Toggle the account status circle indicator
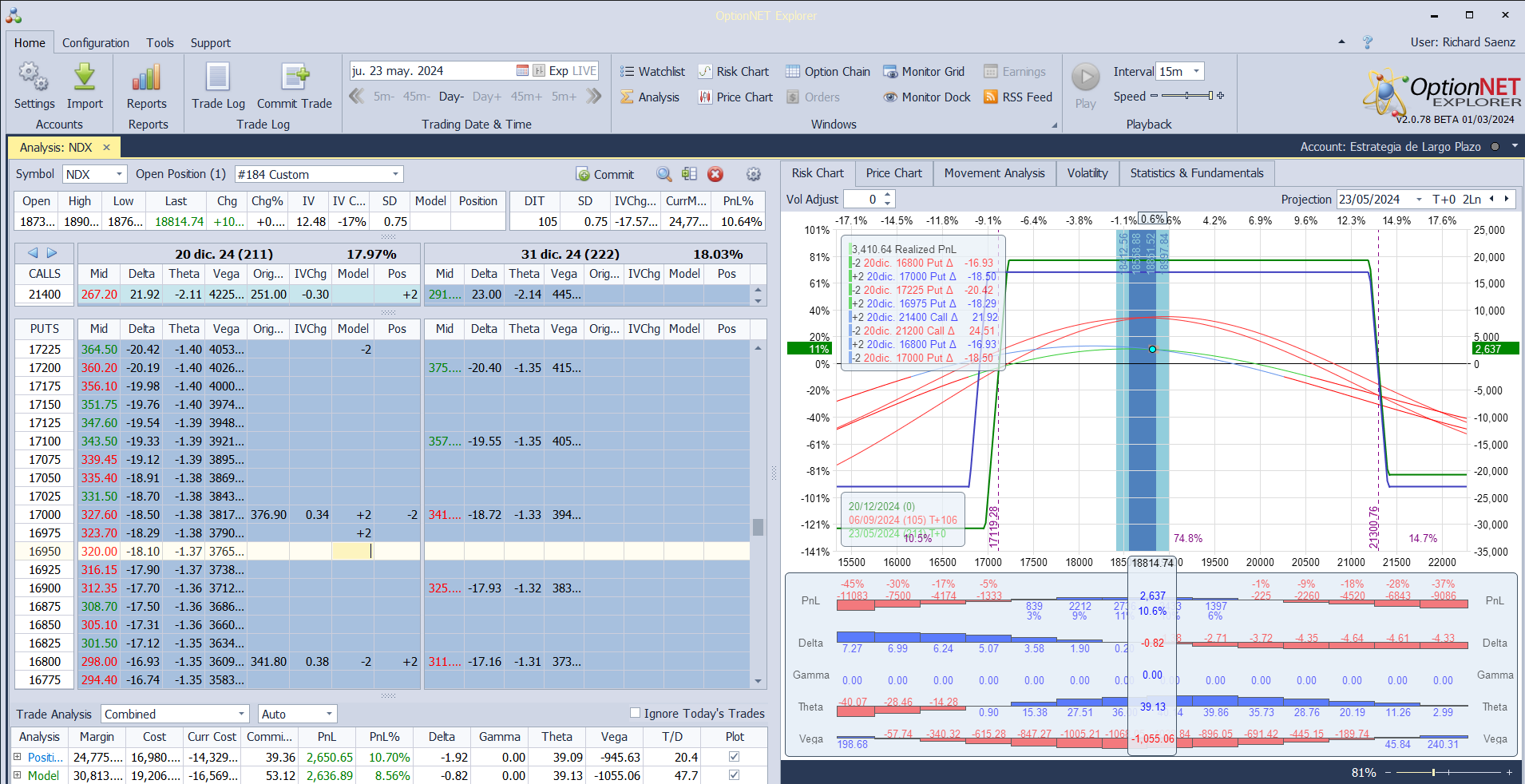The image size is (1525, 784). (x=1495, y=147)
